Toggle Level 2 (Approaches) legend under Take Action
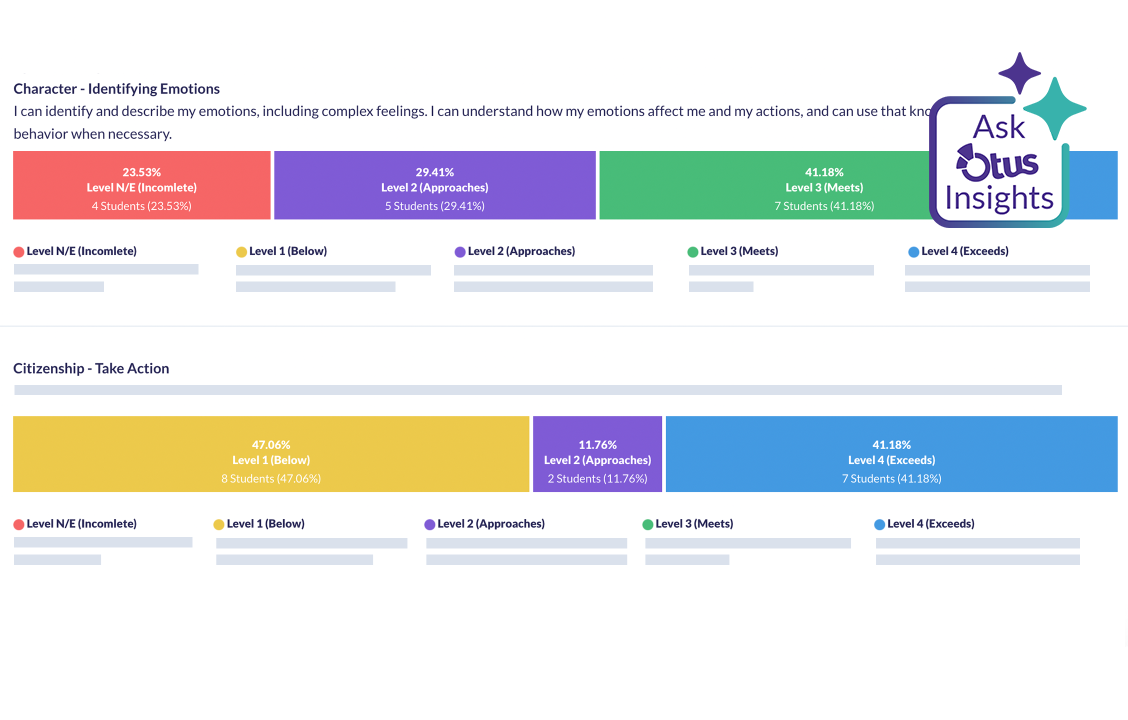 click(x=431, y=523)
